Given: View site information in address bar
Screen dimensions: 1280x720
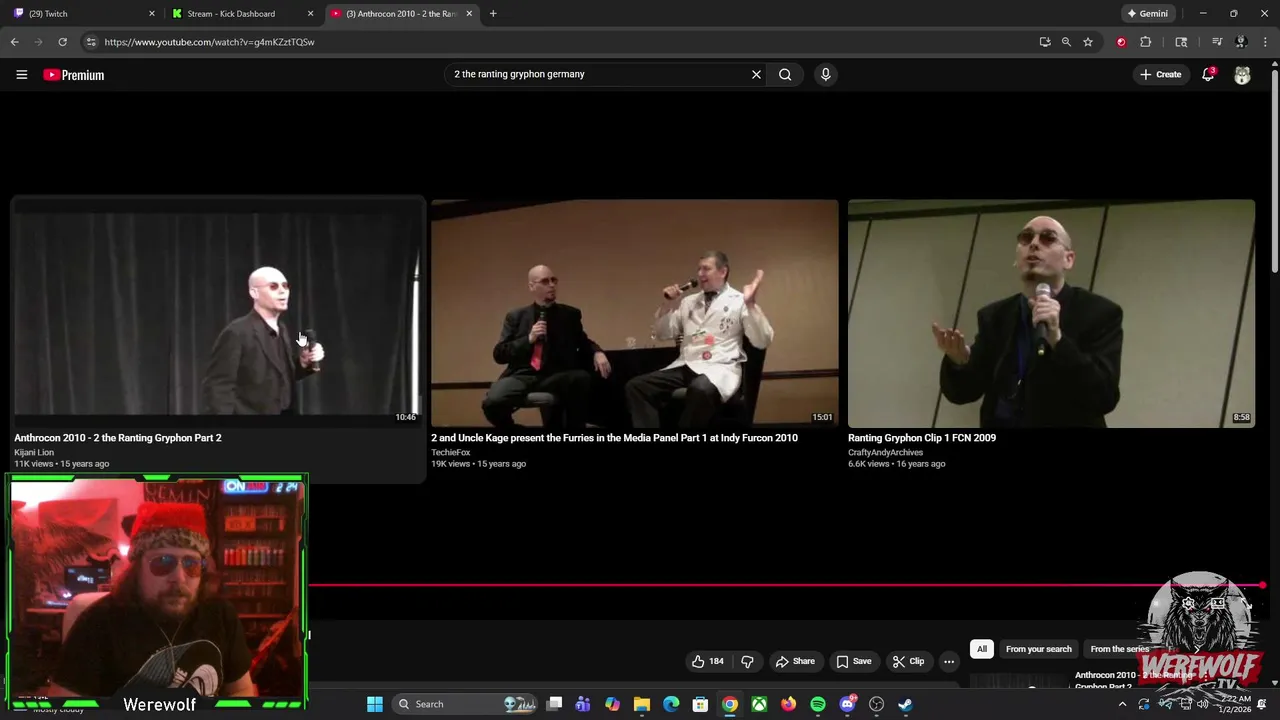Looking at the screenshot, I should point(91,42).
